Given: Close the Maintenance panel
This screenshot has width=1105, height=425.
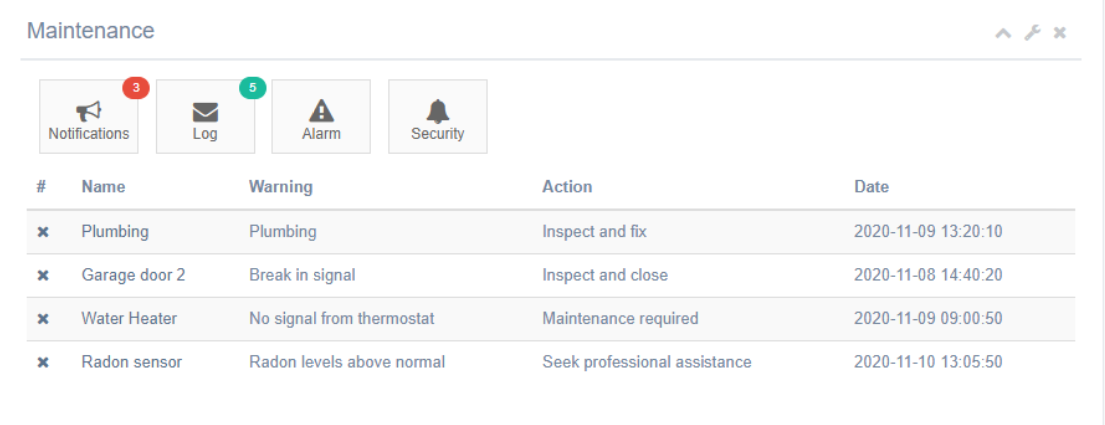Looking at the screenshot, I should coord(1060,33).
